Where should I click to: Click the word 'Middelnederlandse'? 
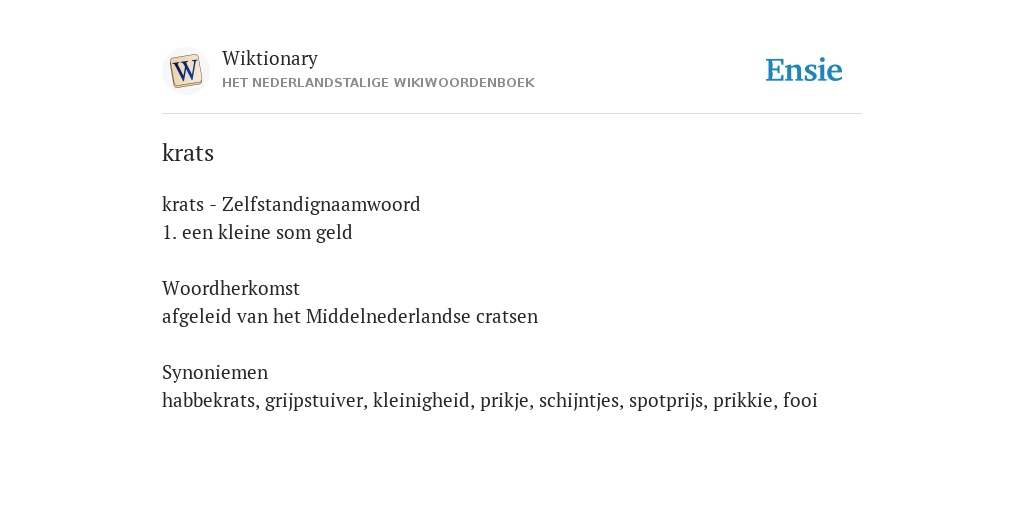click(x=388, y=317)
